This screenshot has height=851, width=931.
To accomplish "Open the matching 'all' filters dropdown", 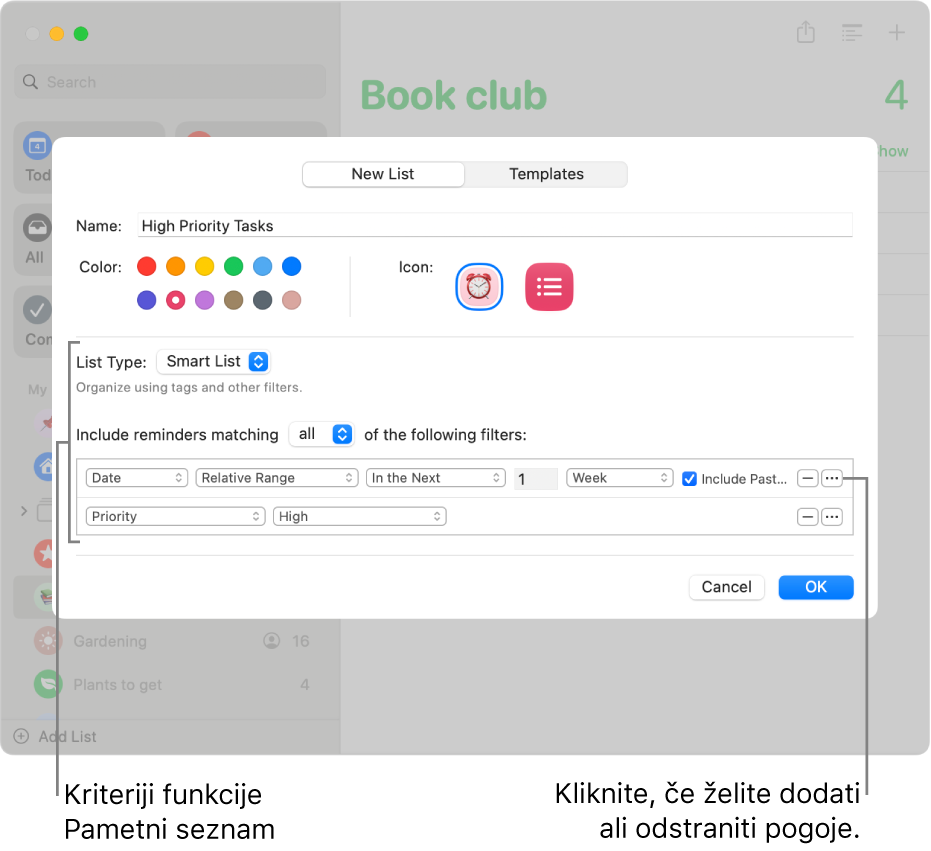I will click(322, 434).
